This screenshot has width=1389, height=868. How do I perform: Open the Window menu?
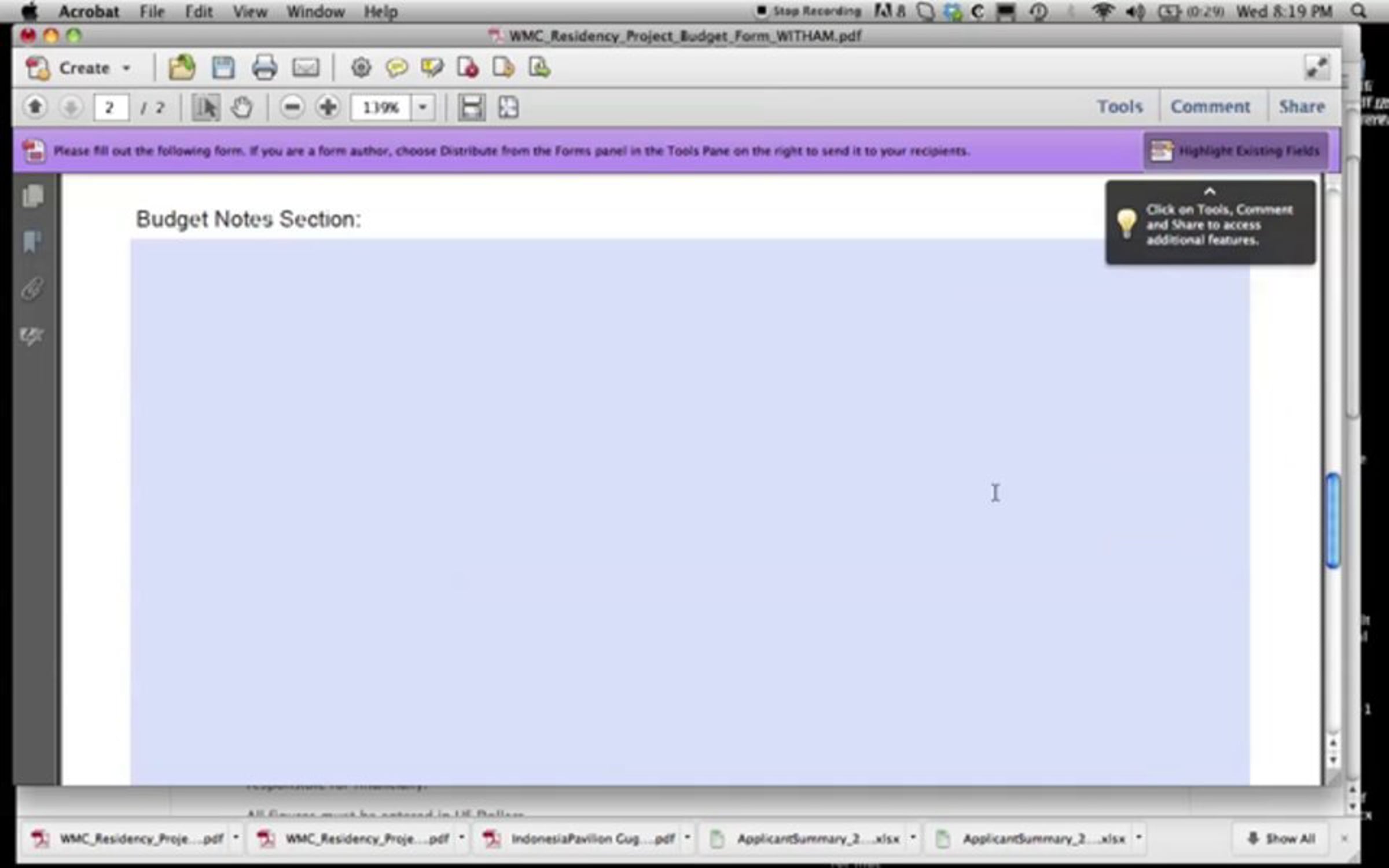[x=315, y=12]
